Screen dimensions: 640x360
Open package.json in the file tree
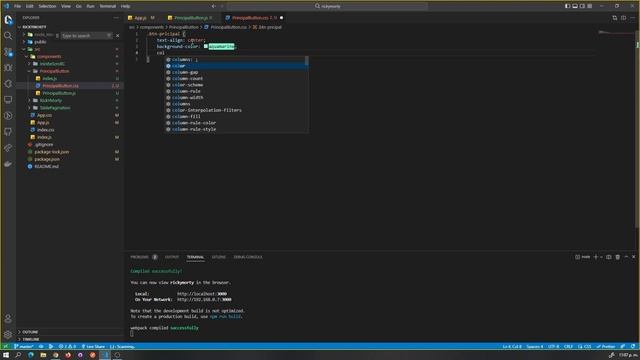pos(47,159)
